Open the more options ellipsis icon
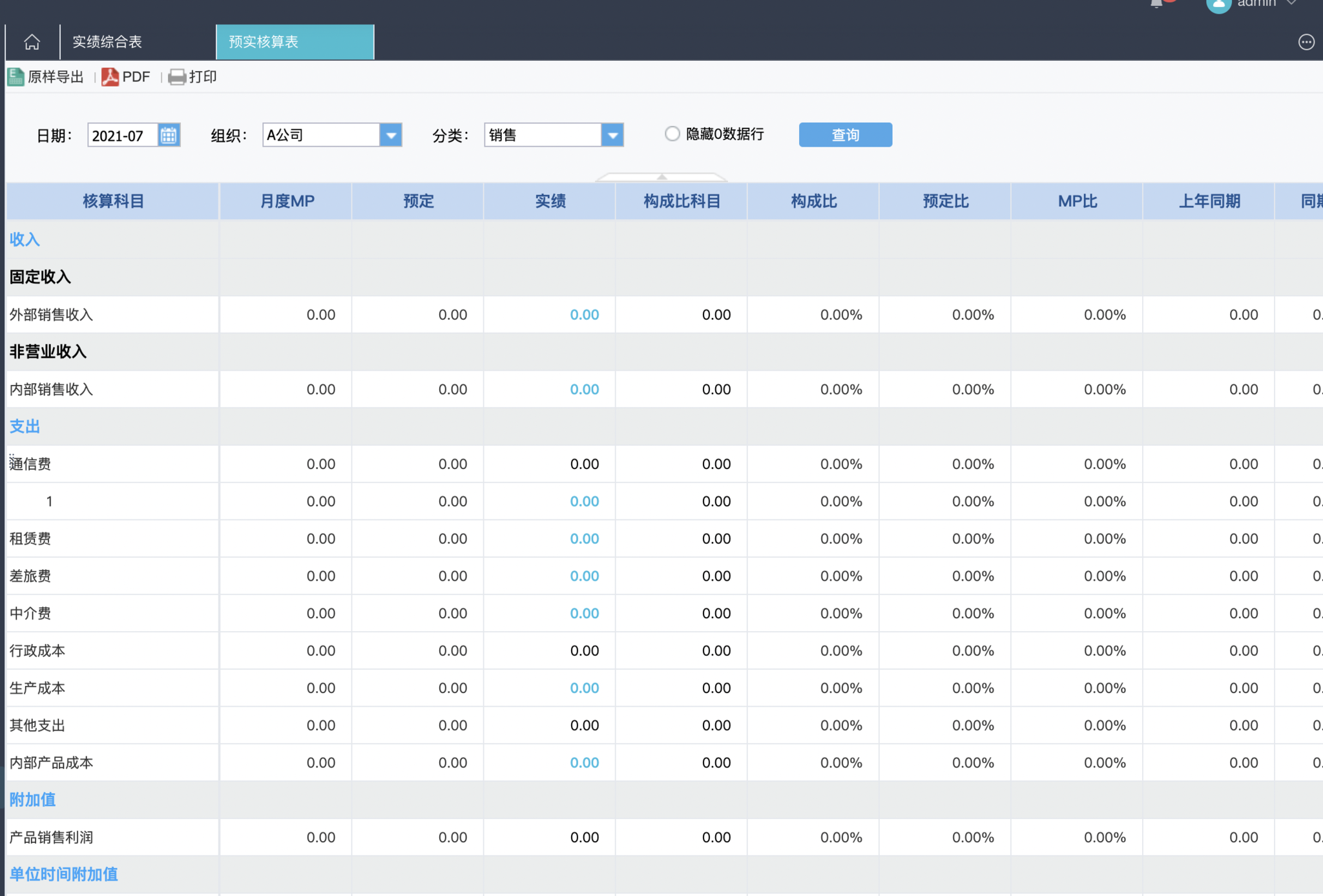The image size is (1323, 896). (1306, 43)
